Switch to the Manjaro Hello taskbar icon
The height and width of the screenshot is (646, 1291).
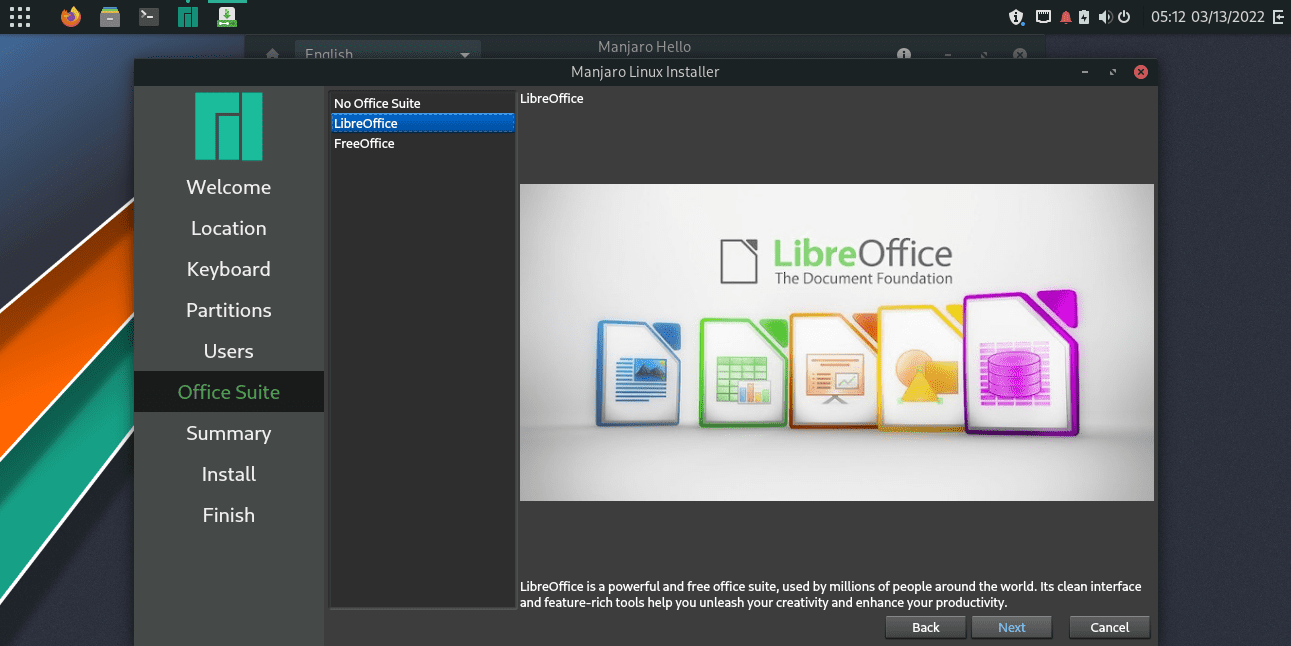[188, 16]
